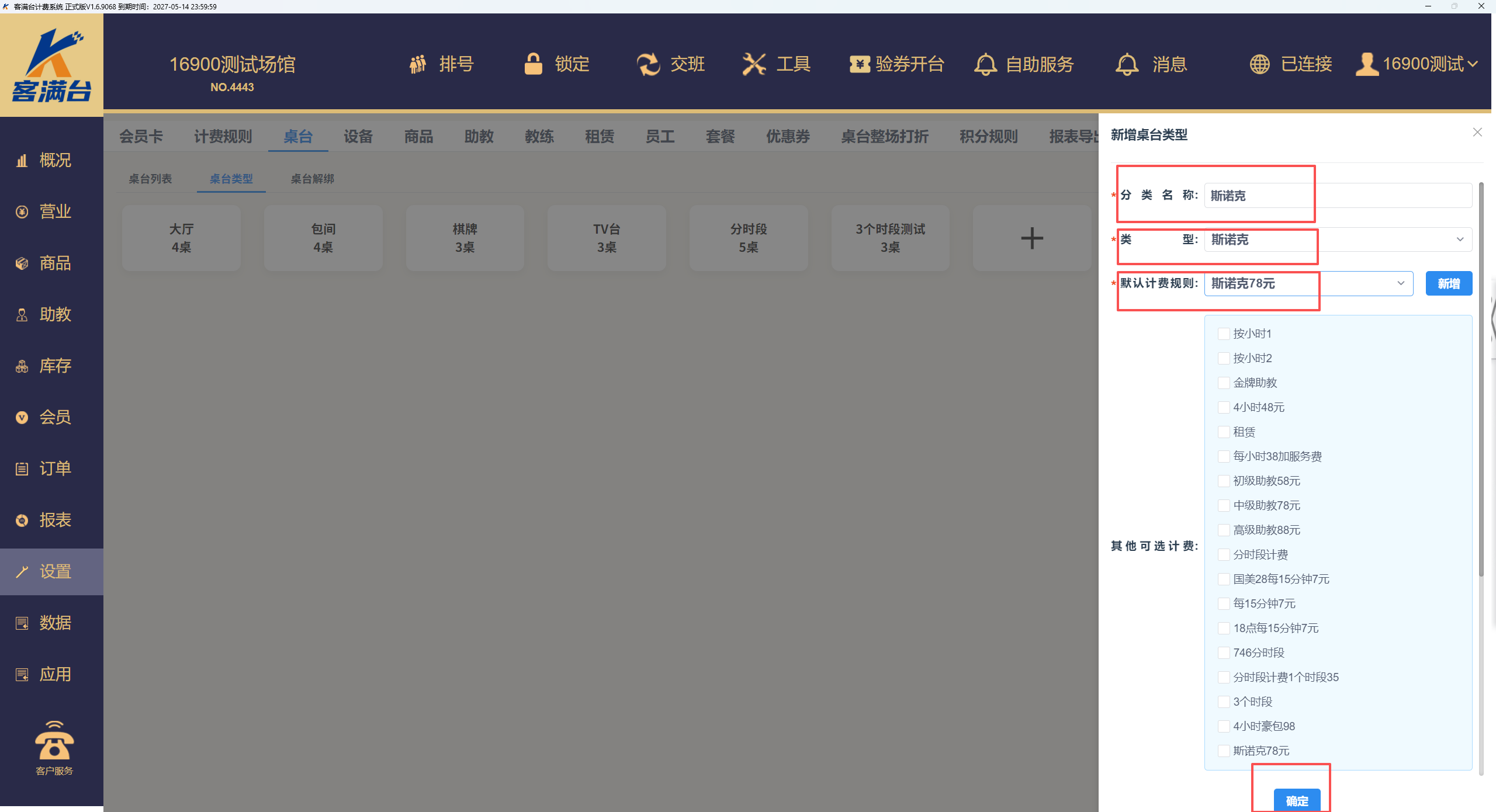1496x812 pixels.
Task: Click the 交班 shift-change icon
Action: coord(648,64)
